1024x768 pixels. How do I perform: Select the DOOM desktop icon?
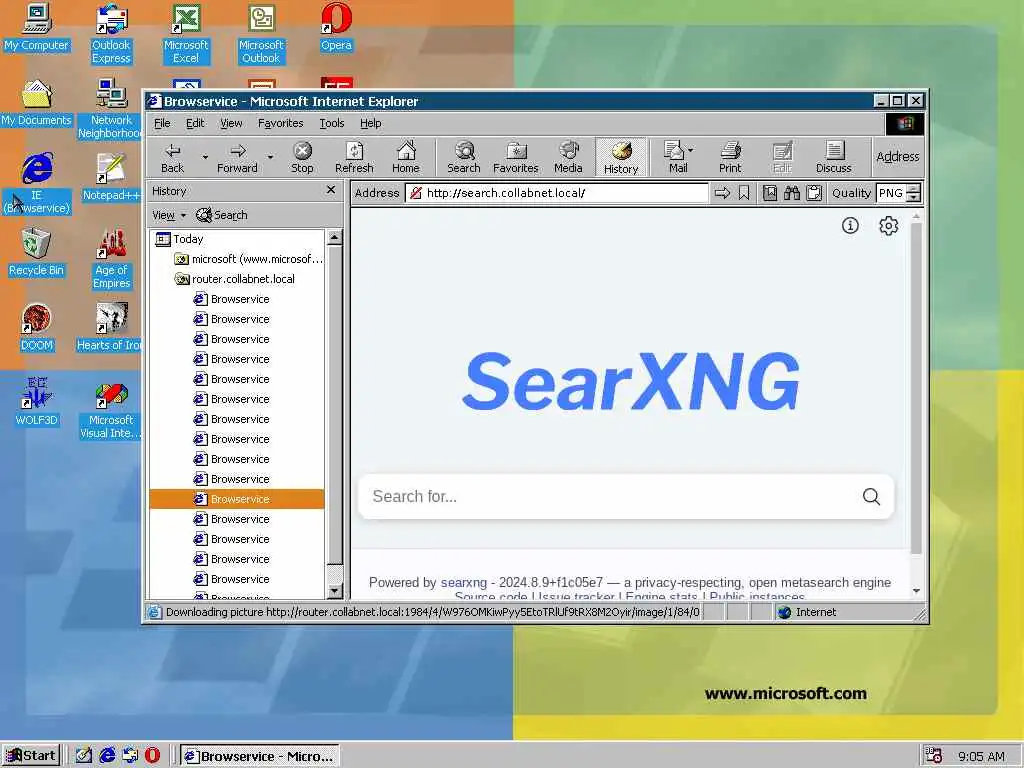[x=36, y=327]
